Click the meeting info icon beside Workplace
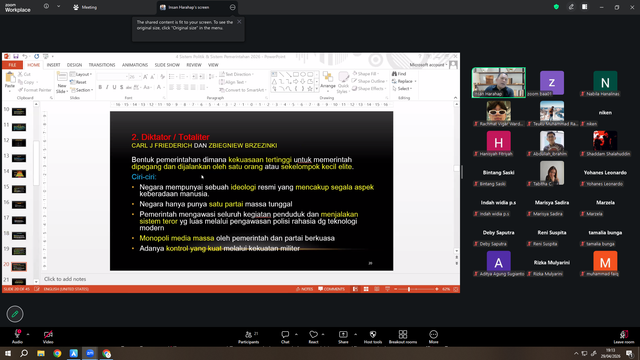 (46, 7)
